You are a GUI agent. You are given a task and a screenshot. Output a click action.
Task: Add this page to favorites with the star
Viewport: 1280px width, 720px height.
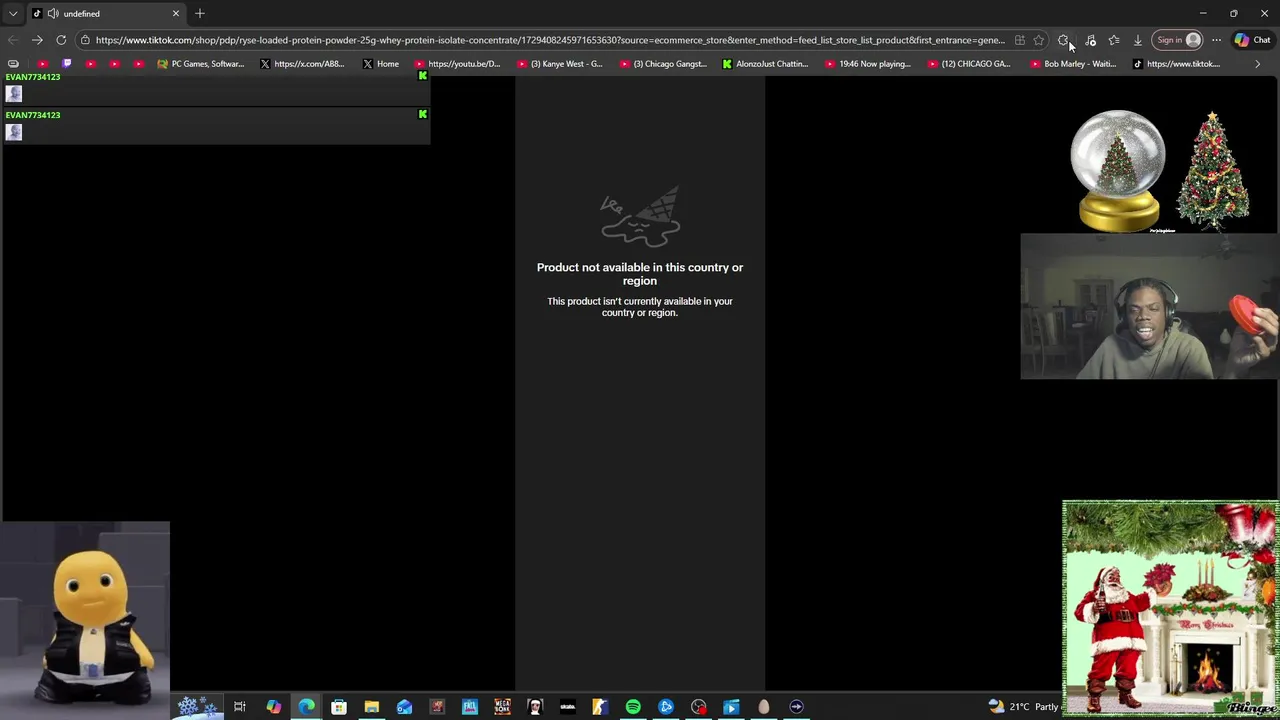(1039, 40)
